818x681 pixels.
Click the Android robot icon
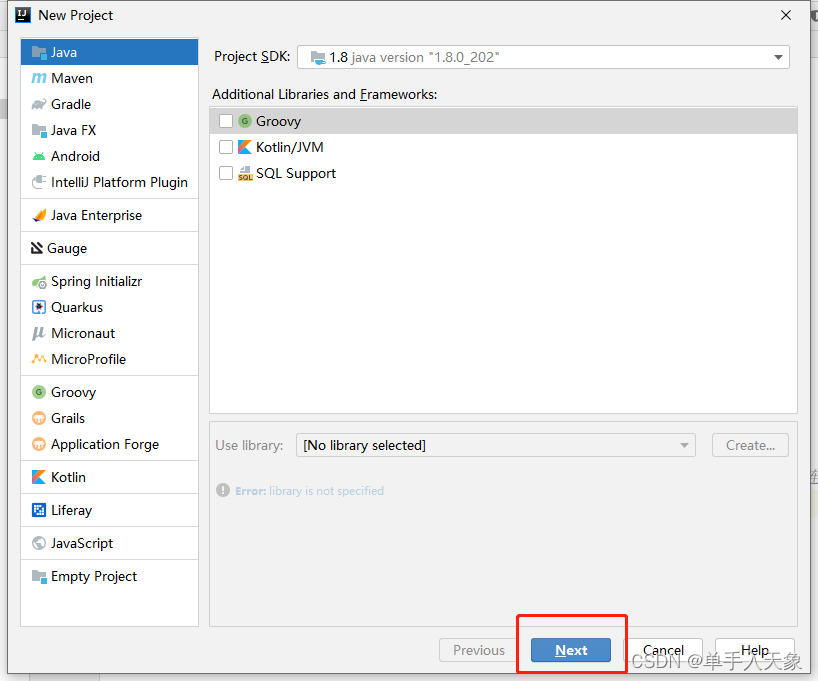(x=39, y=156)
